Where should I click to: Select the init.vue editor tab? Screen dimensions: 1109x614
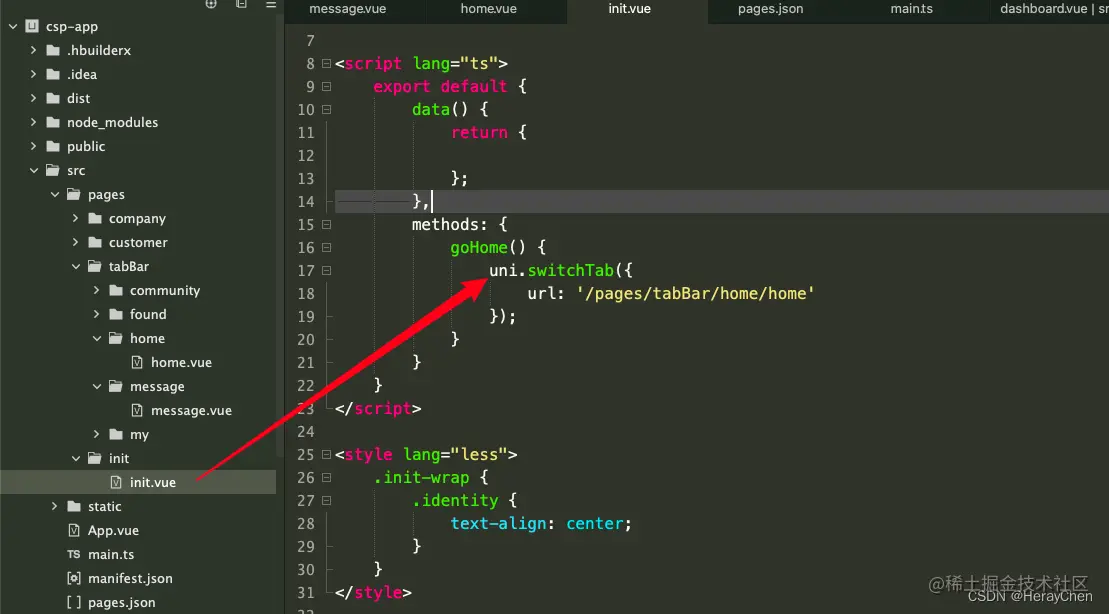[629, 9]
